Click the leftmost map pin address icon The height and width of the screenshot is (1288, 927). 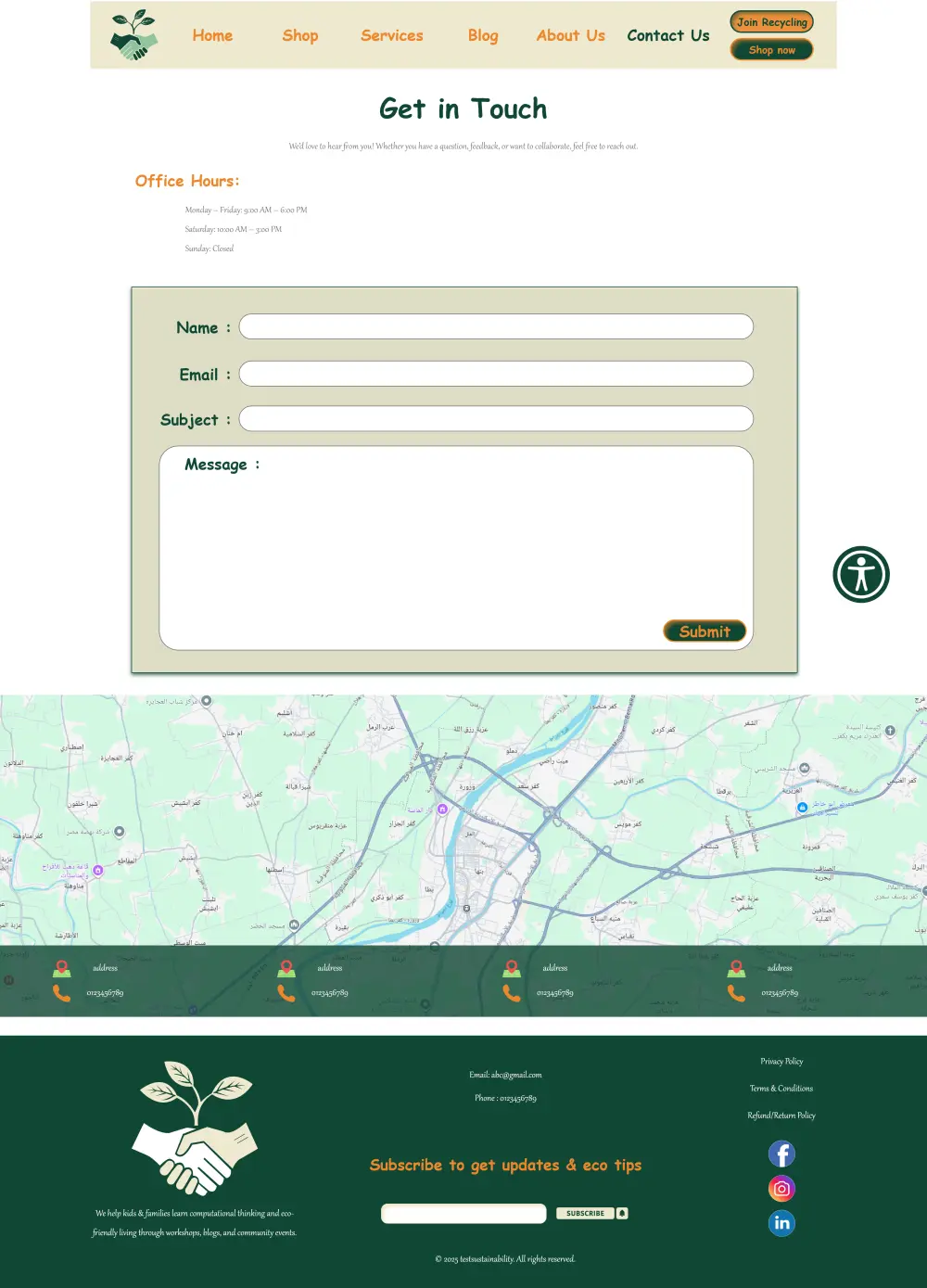click(x=62, y=969)
